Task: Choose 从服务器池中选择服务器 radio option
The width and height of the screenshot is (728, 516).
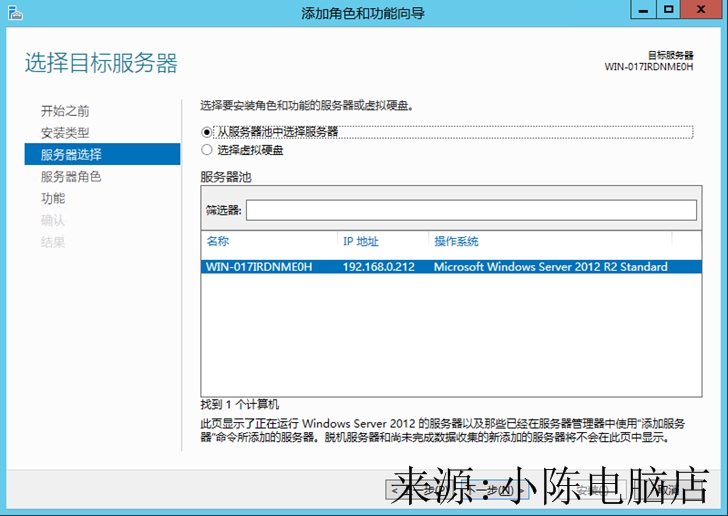Action: (x=207, y=132)
